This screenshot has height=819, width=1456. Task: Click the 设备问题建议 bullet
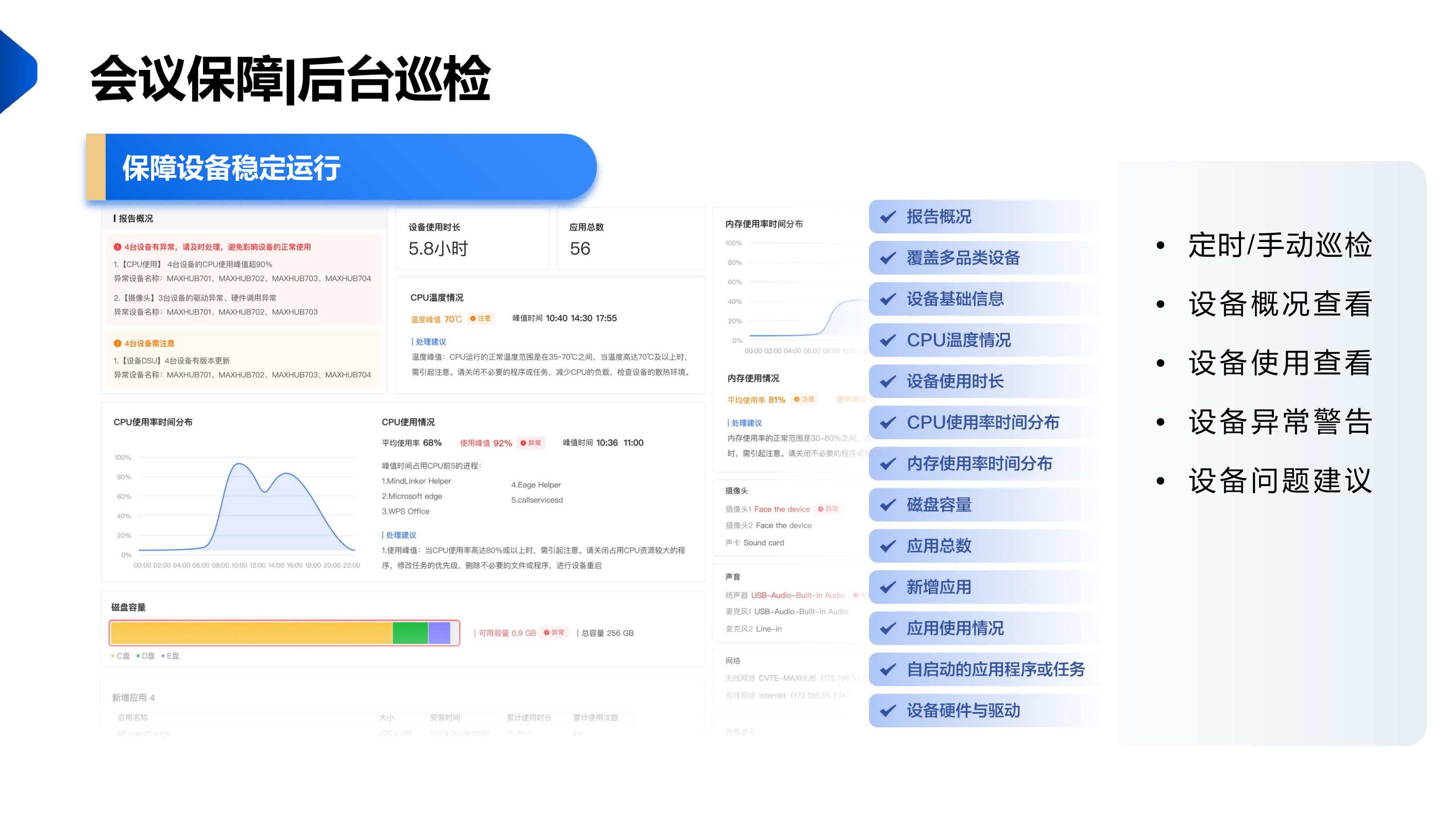(1280, 481)
